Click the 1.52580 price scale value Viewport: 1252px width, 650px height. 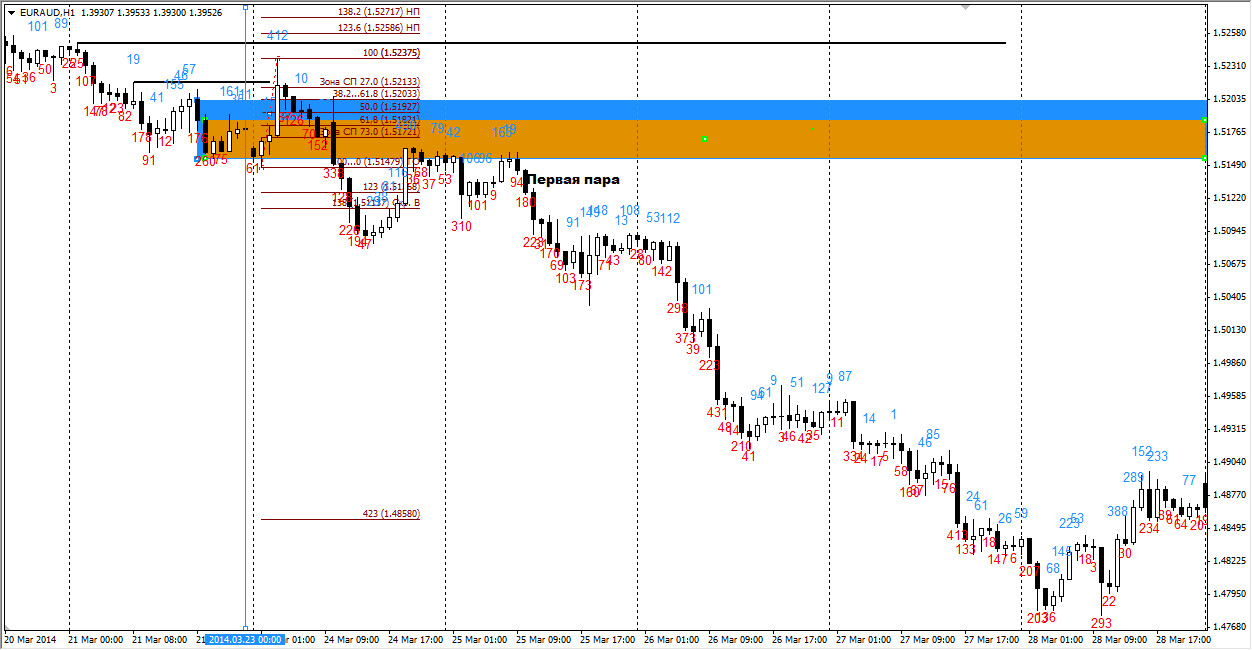[x=1228, y=33]
